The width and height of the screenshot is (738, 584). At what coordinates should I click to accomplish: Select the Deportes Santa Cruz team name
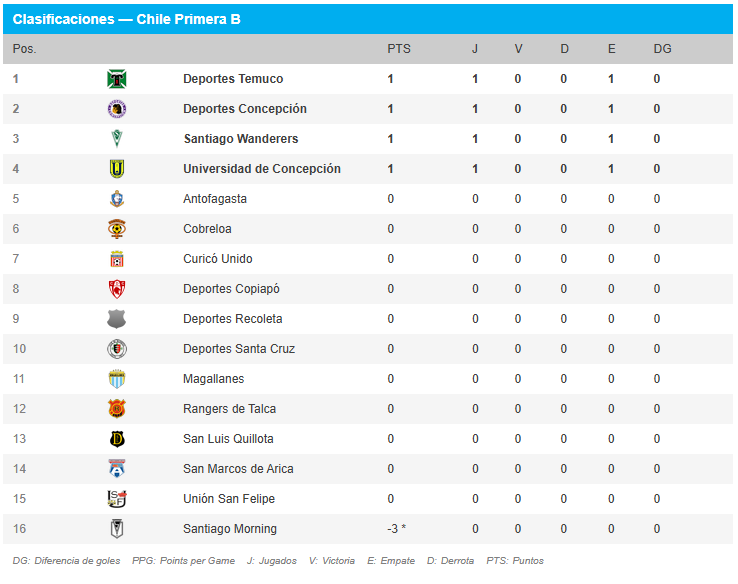[239, 349]
